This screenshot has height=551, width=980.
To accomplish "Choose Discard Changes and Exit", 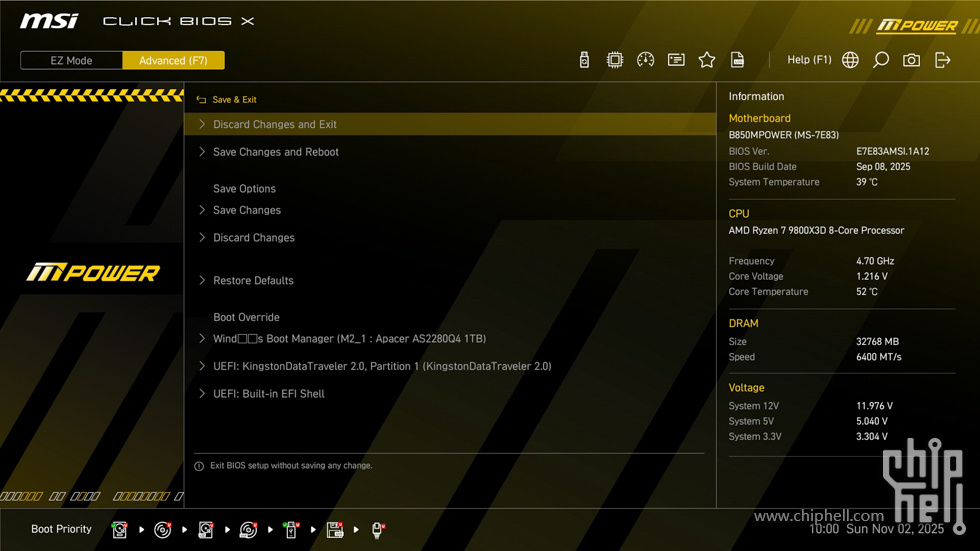I will click(x=450, y=124).
